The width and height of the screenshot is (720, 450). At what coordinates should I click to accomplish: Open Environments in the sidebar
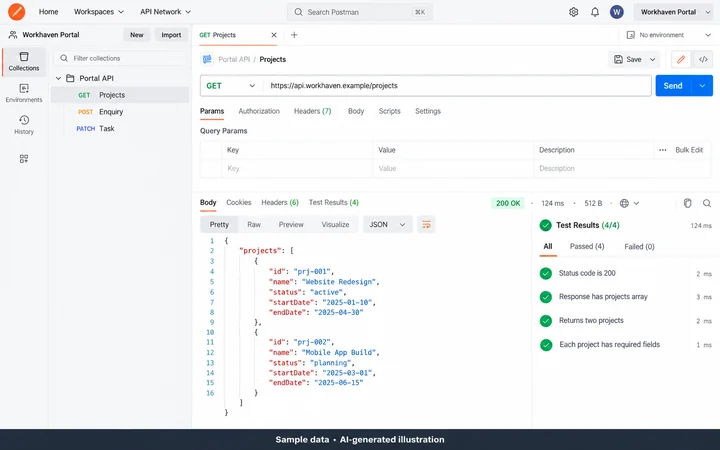point(24,93)
